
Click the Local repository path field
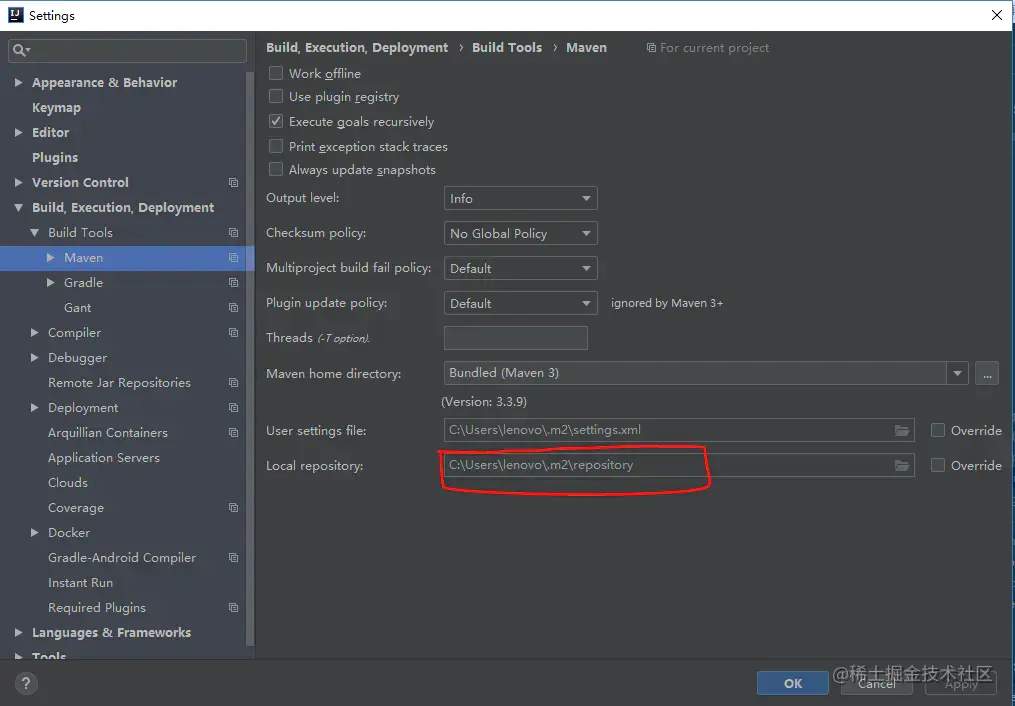click(679, 465)
